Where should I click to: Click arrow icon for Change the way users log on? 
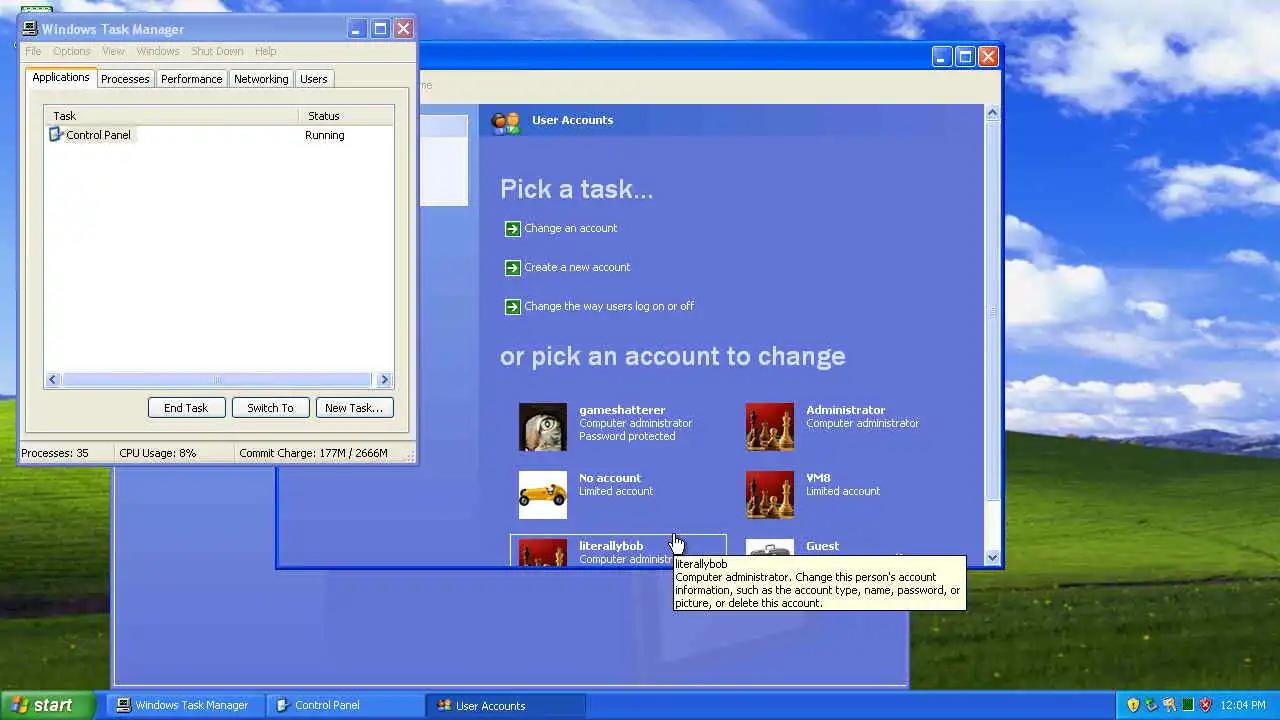[x=512, y=307]
